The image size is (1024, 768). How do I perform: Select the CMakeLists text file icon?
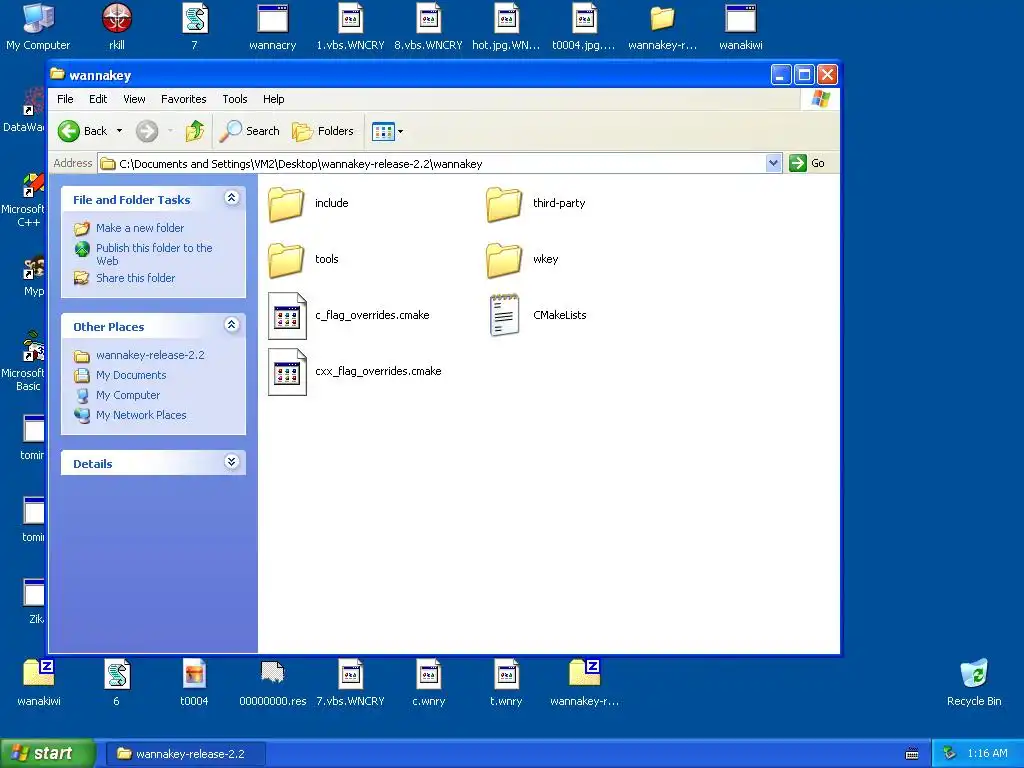pyautogui.click(x=504, y=315)
